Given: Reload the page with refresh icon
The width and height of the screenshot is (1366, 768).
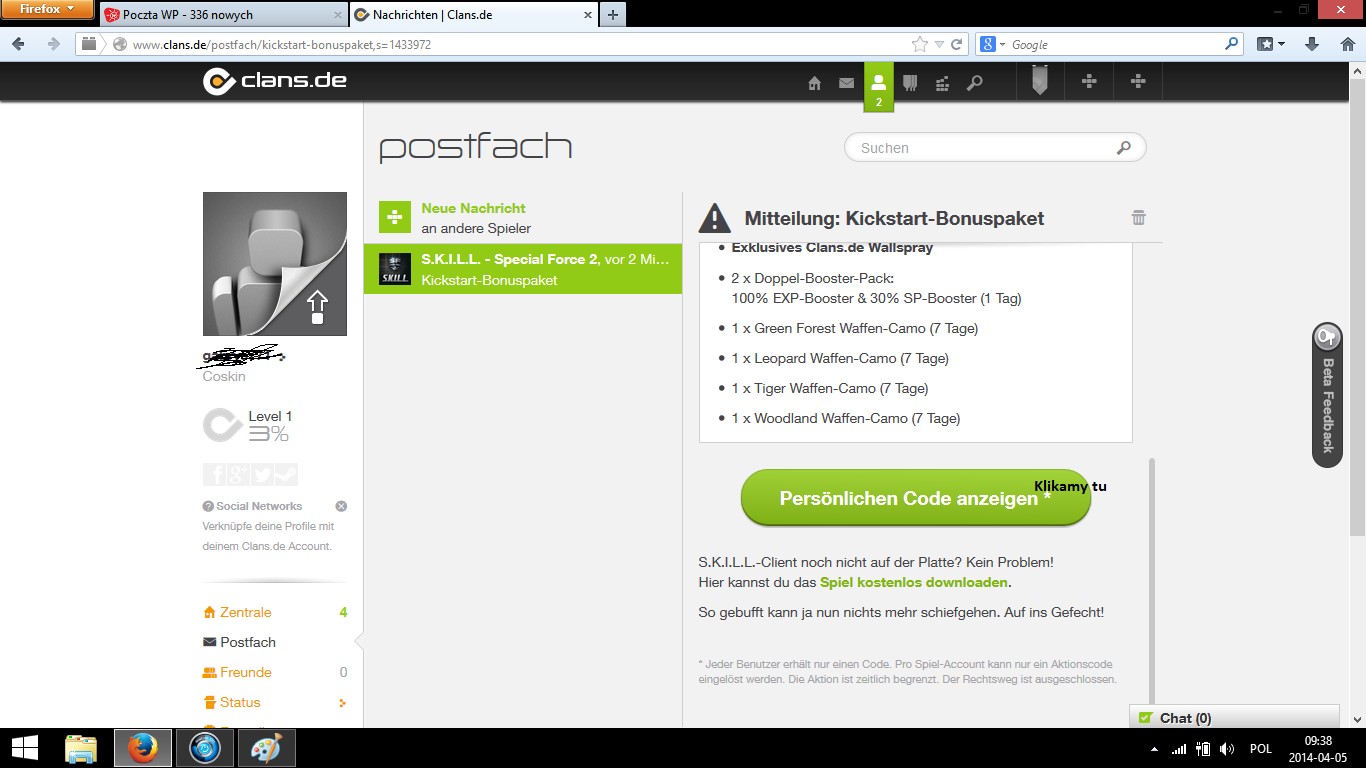Looking at the screenshot, I should pyautogui.click(x=957, y=44).
